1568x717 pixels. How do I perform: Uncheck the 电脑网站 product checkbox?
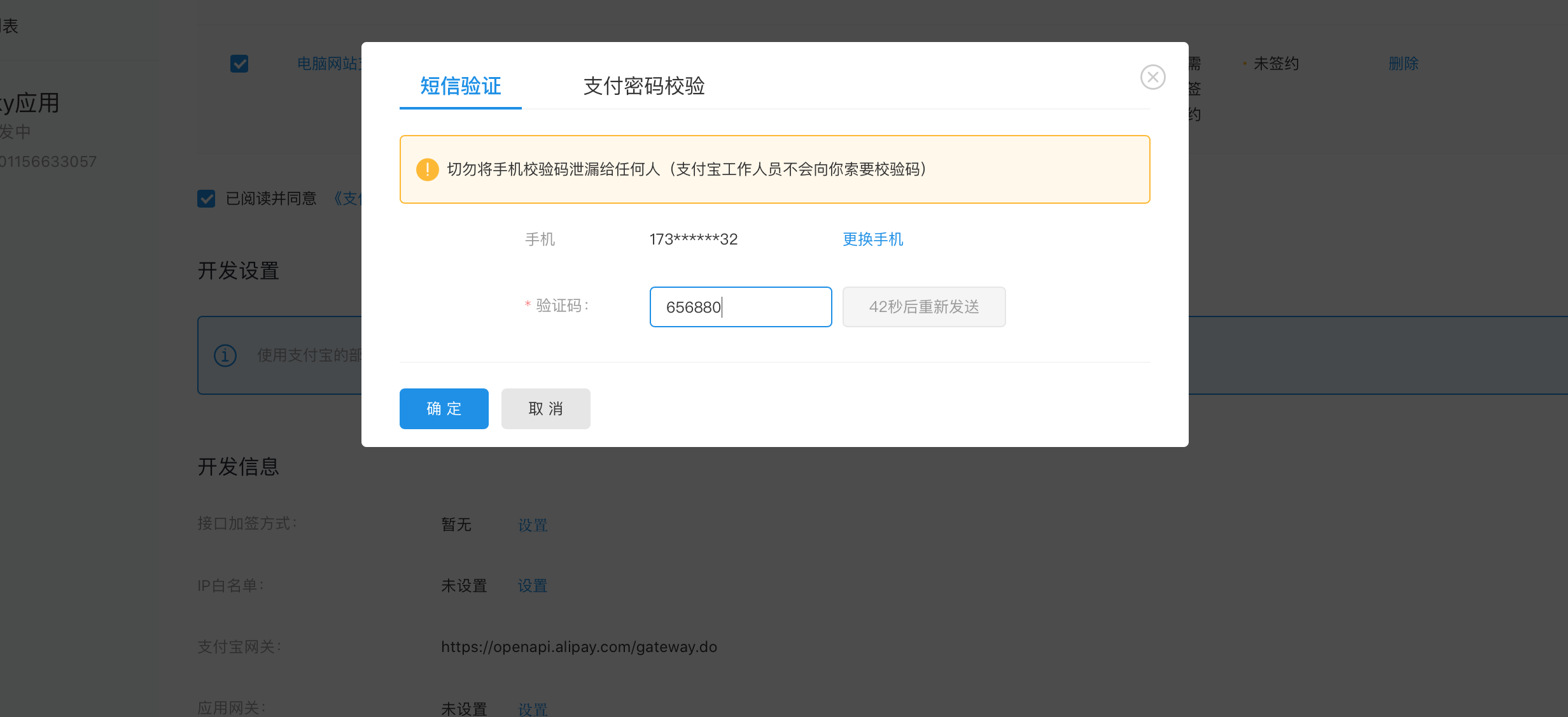(x=239, y=64)
